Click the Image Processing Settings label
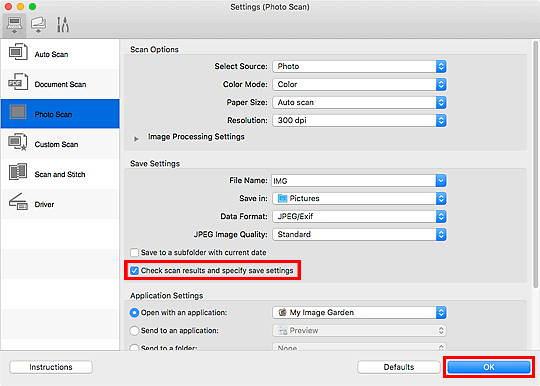The image size is (540, 386). 196,137
